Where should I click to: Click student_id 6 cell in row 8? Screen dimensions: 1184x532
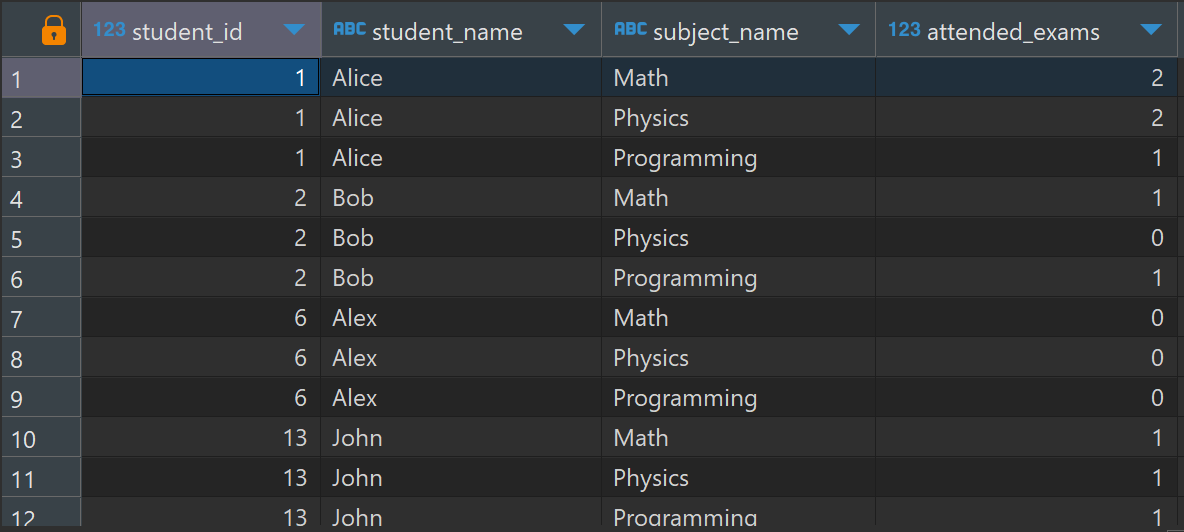tap(200, 358)
